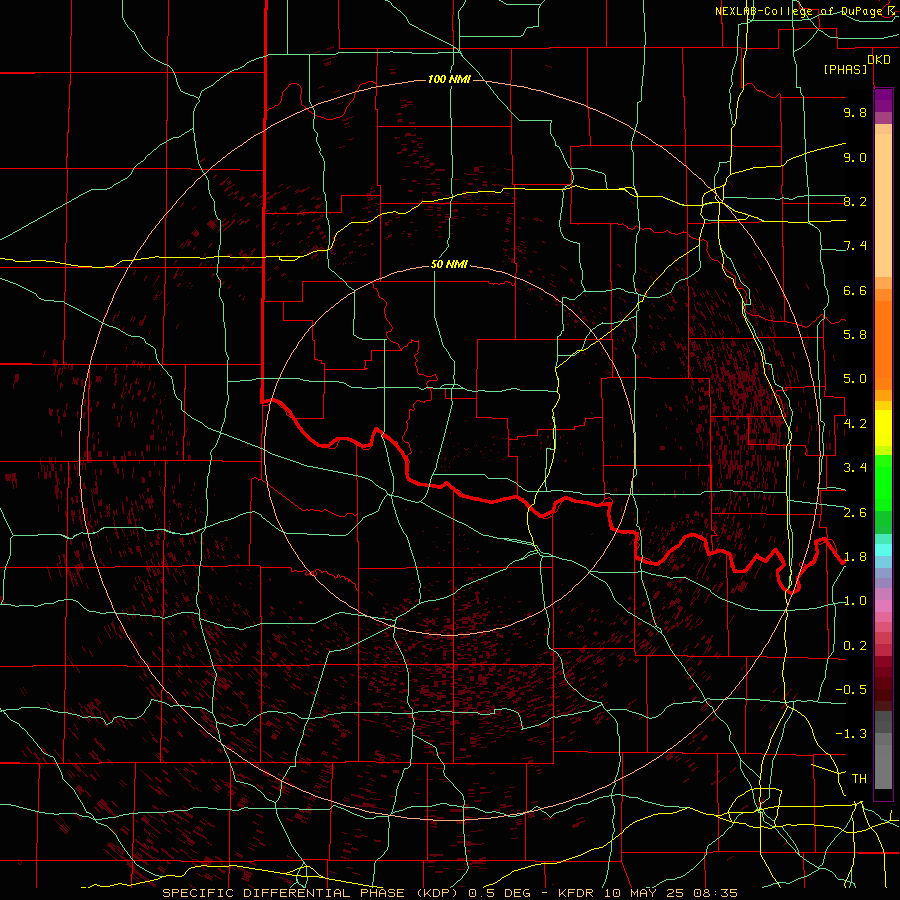Select the [PHAS] legend heading
900x900 pixels.
click(845, 70)
